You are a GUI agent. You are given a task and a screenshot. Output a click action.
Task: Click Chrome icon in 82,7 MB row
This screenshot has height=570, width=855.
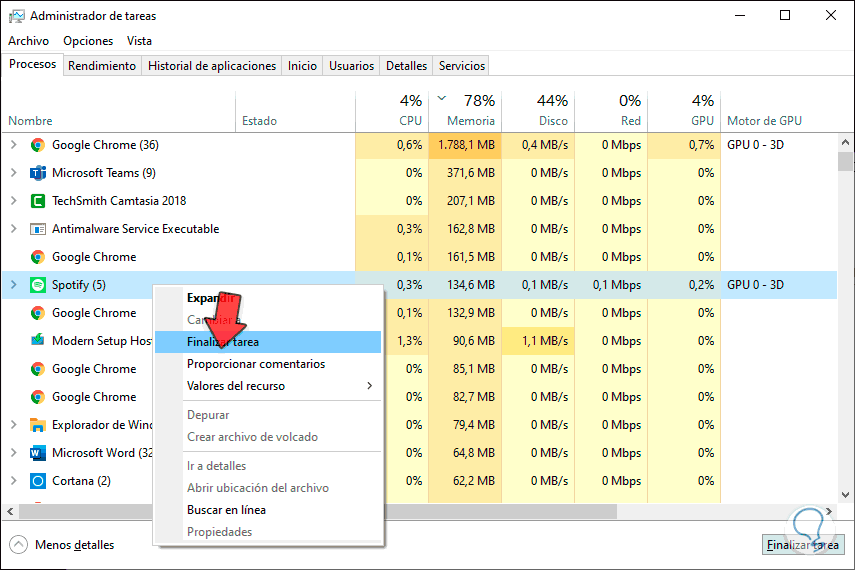coord(38,397)
